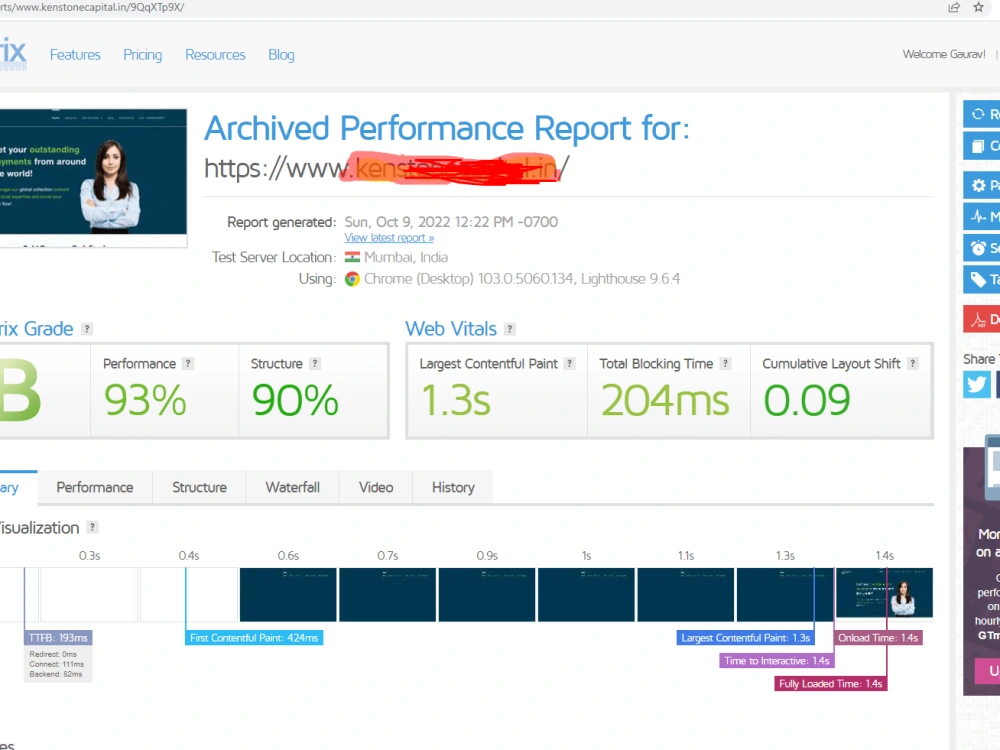Click Largest Contentful Paint 1.3s marker label

746,638
